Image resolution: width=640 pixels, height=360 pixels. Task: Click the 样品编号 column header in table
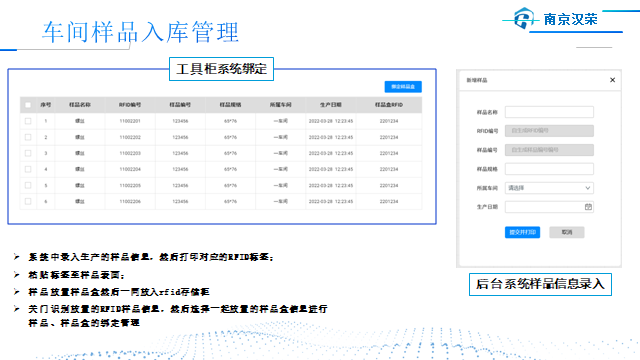180,105
